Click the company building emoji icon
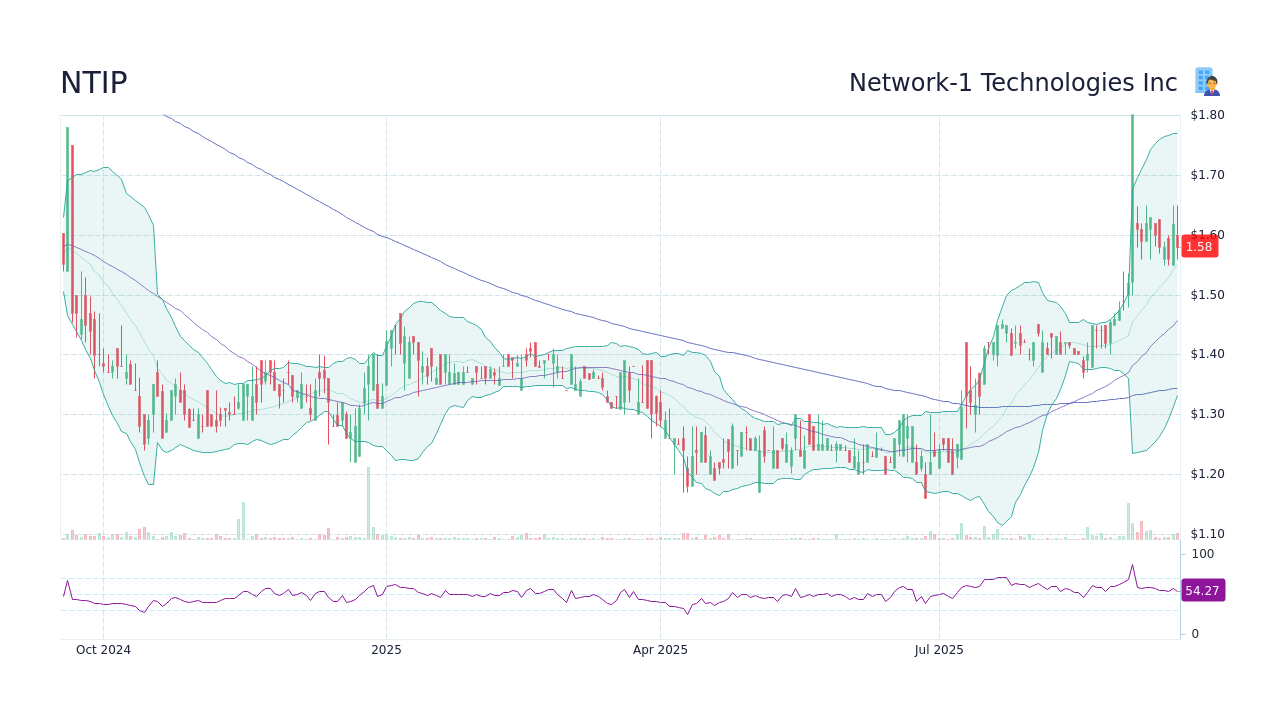The height and width of the screenshot is (720, 1280). pos(1206,80)
